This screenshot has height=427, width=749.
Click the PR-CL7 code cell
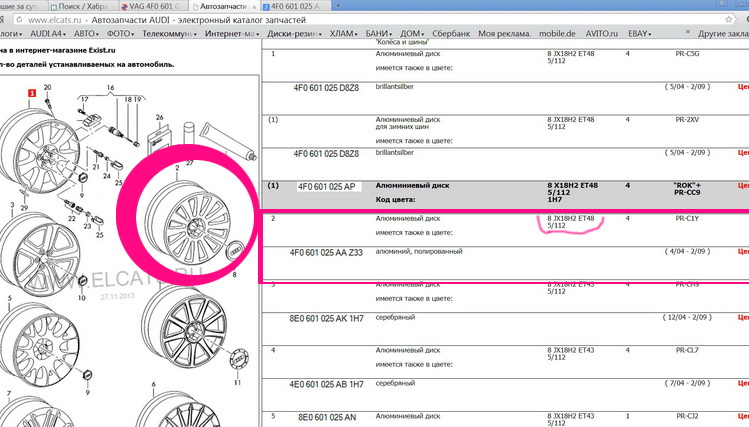(687, 350)
